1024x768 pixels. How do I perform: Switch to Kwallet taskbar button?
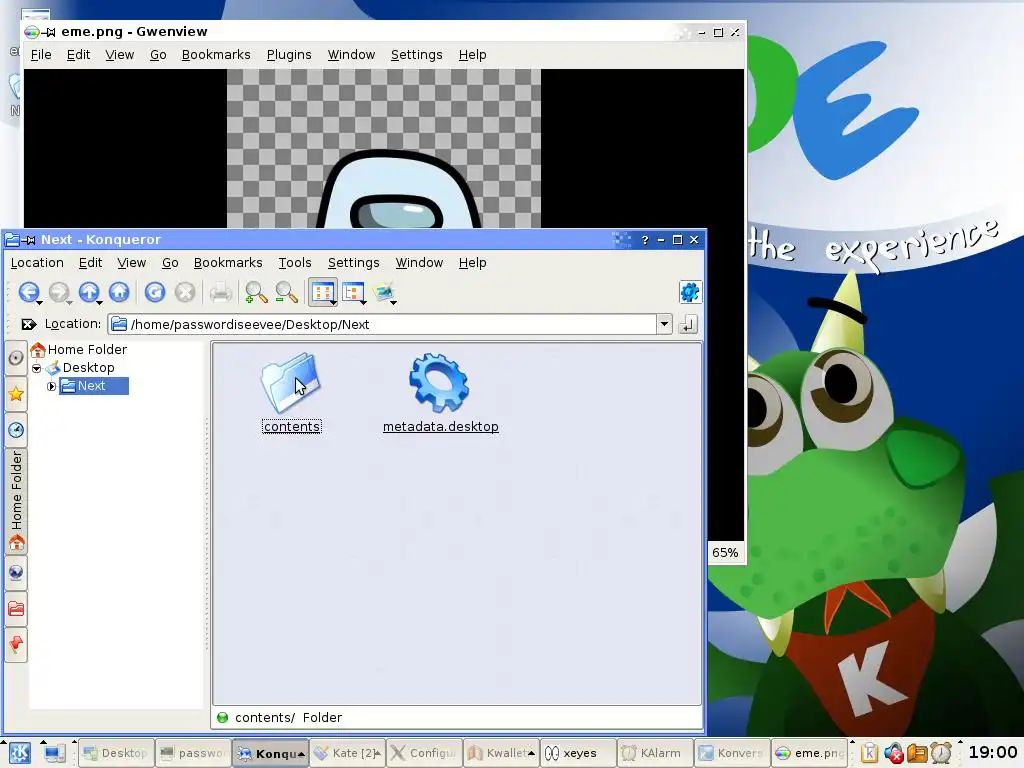pyautogui.click(x=502, y=753)
